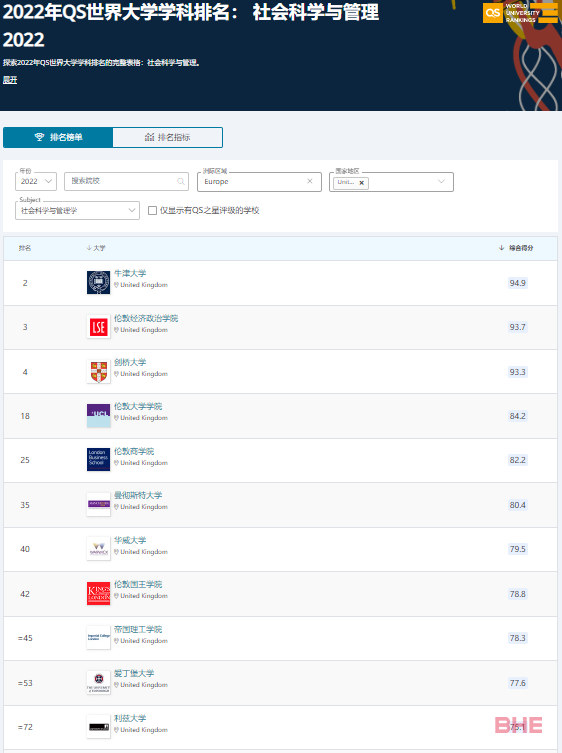Open the University of Oxford crest logo

(x=98, y=282)
